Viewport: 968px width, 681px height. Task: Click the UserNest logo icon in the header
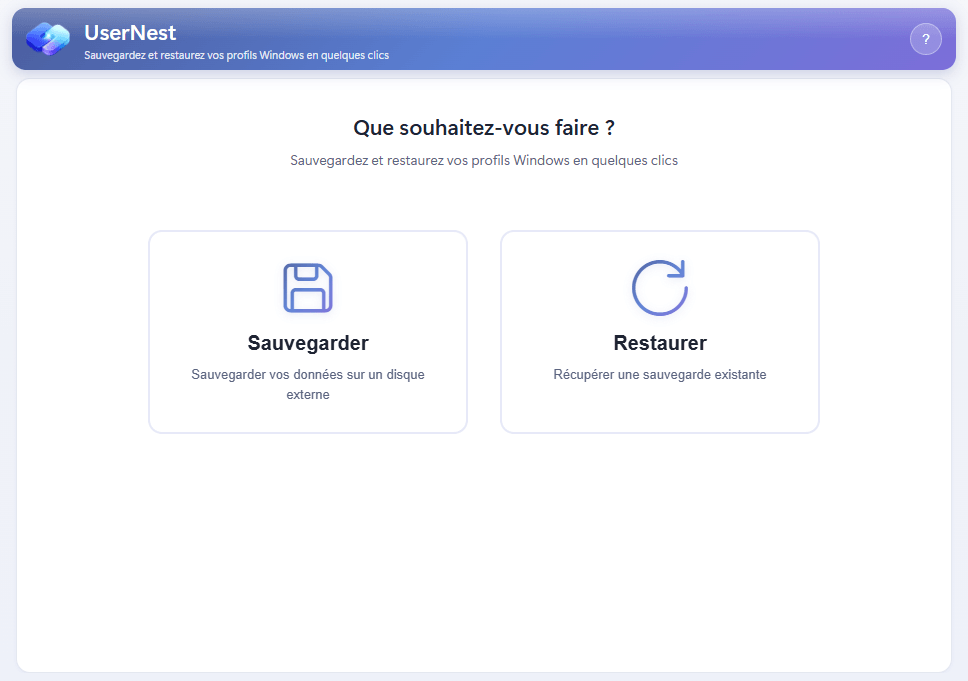(47, 39)
